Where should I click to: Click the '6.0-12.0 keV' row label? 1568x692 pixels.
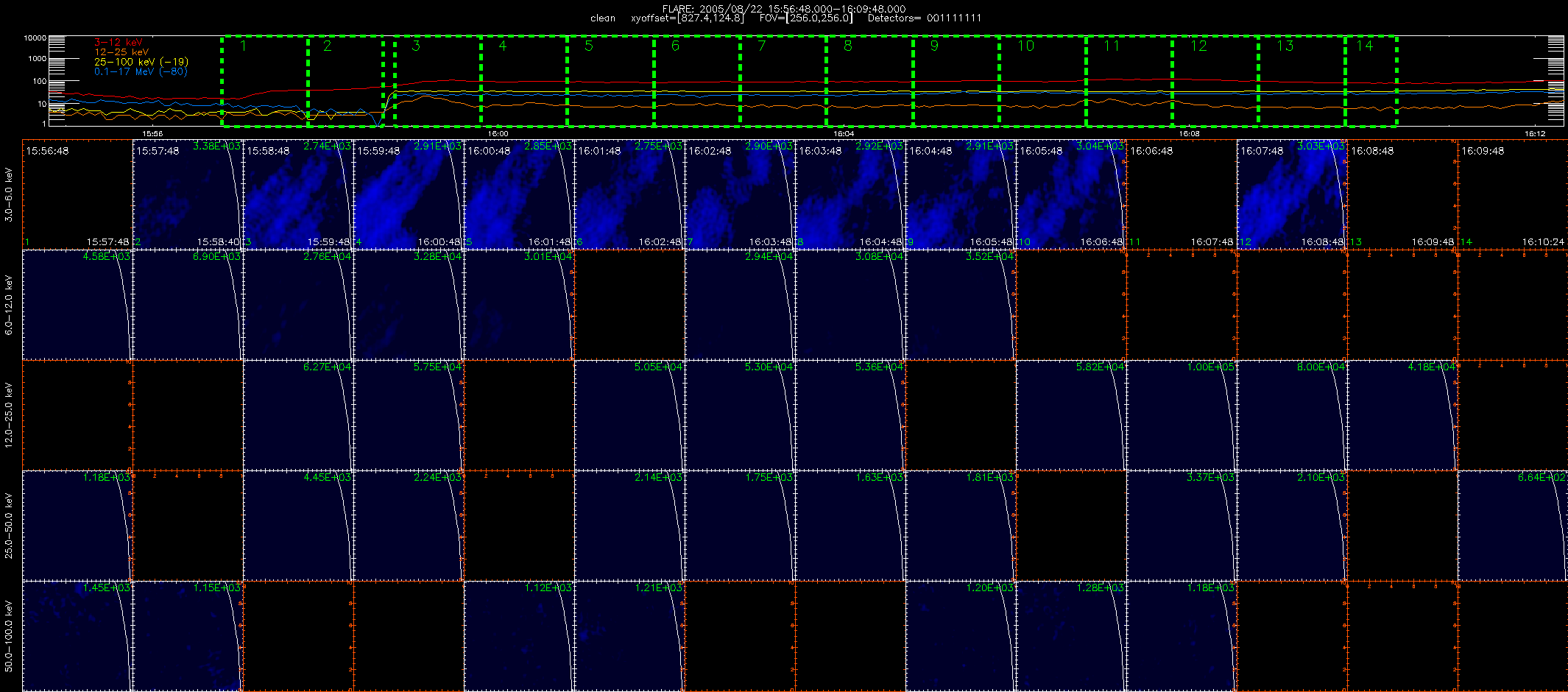point(9,305)
